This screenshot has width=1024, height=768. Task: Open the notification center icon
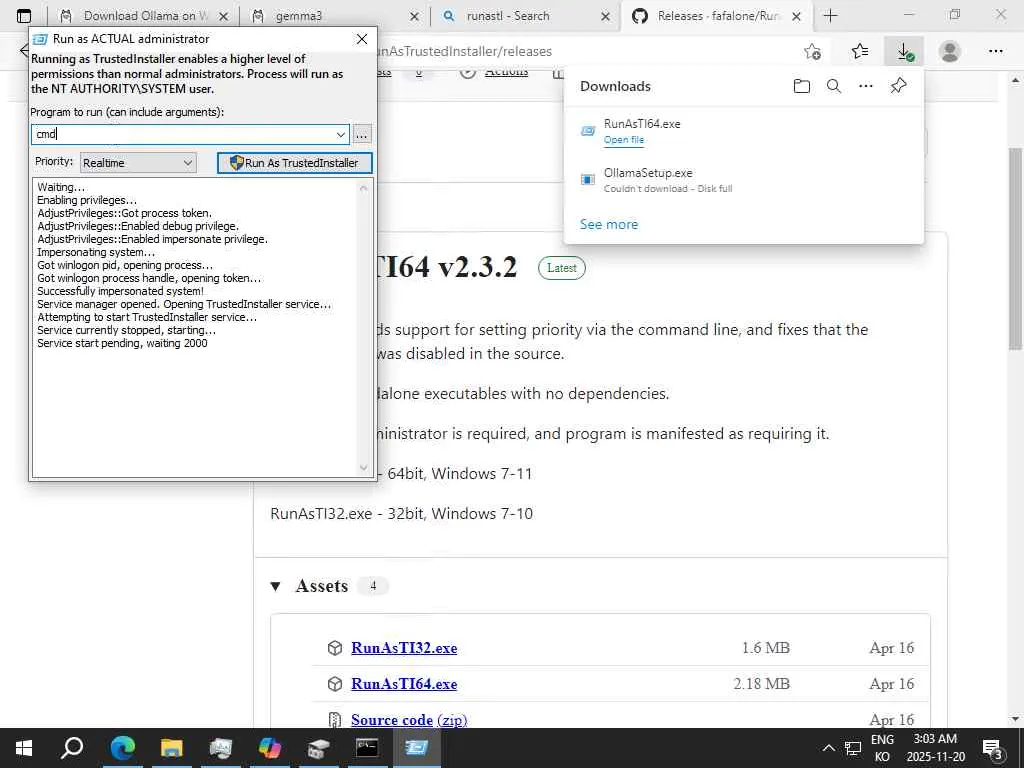point(993,748)
